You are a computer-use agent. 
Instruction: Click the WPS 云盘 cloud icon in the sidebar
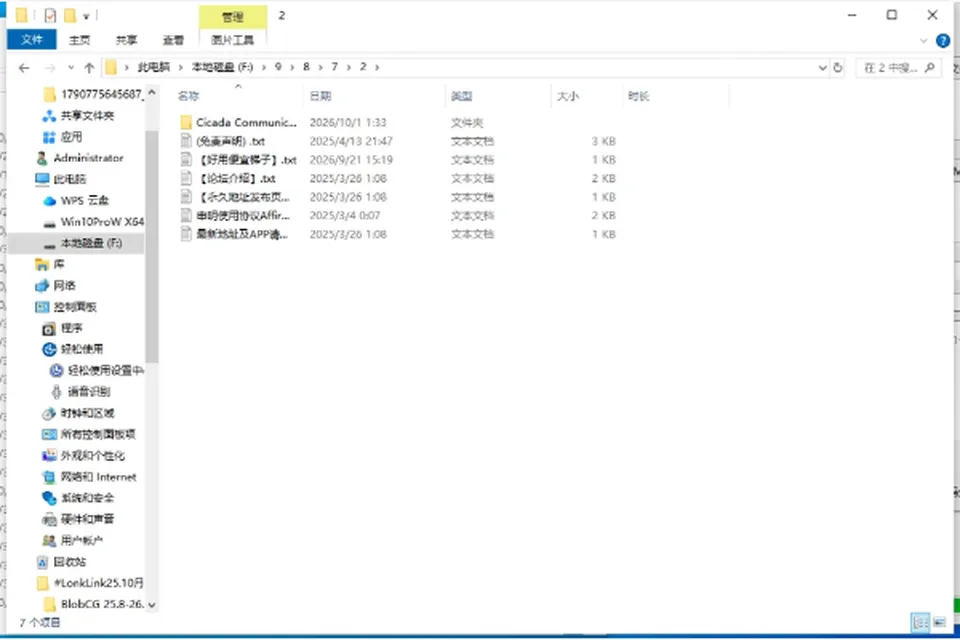[50, 201]
